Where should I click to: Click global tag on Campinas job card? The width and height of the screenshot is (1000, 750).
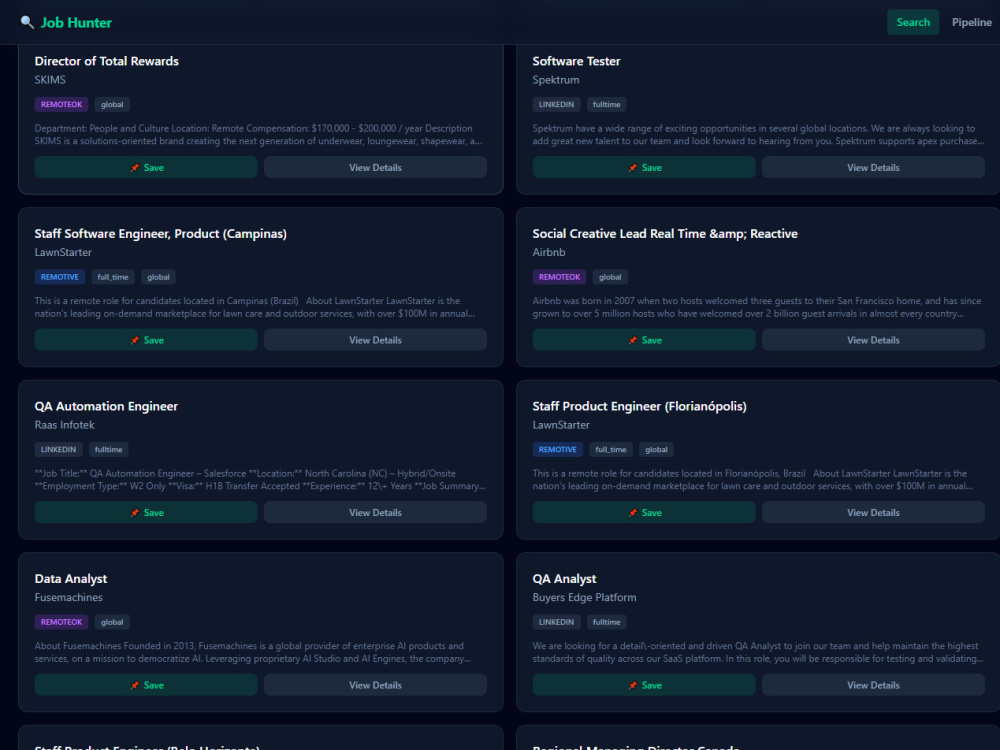tap(158, 277)
